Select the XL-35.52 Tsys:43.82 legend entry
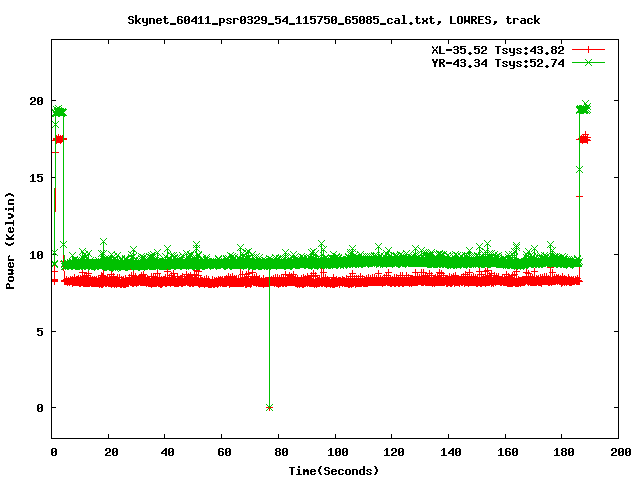This screenshot has width=640, height=480. pos(498,50)
